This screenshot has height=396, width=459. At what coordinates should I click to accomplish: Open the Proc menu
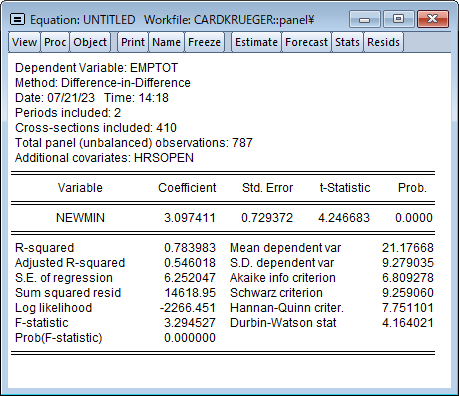coord(55,42)
